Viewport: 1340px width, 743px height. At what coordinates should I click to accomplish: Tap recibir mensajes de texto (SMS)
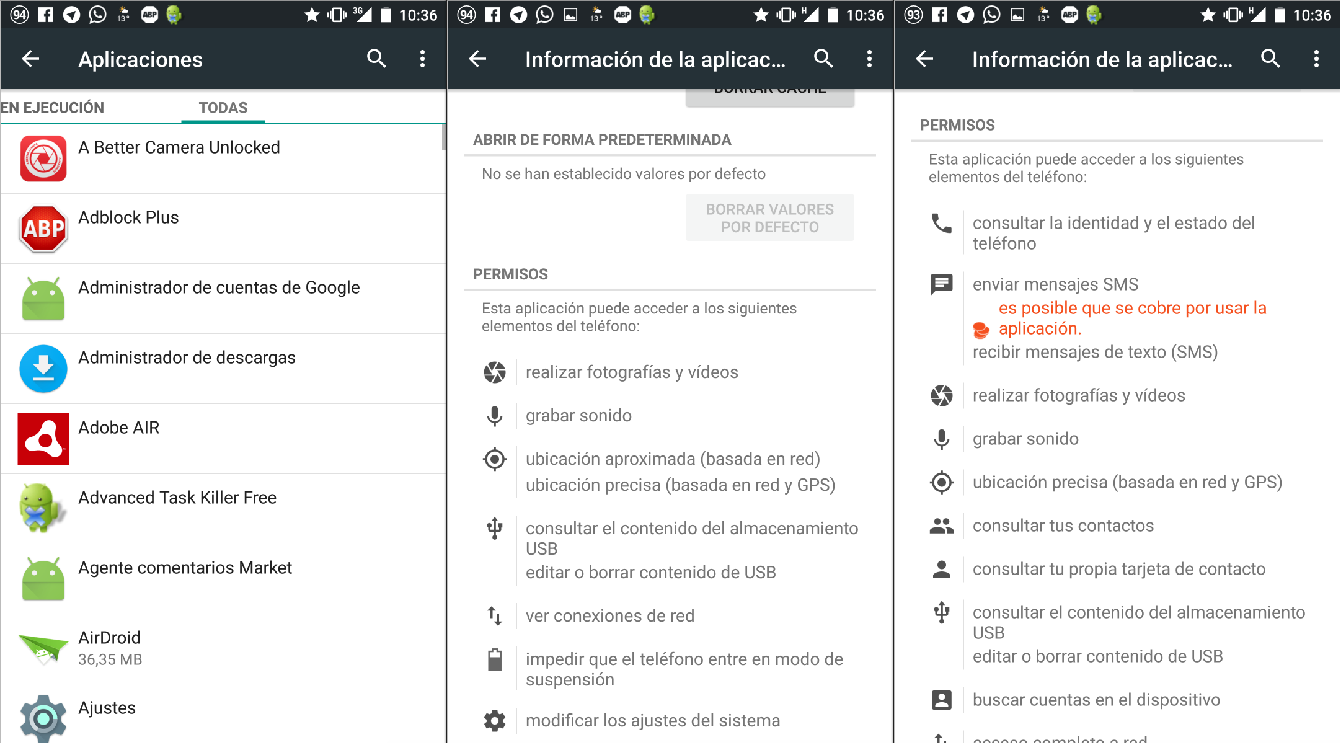[x=1095, y=352]
